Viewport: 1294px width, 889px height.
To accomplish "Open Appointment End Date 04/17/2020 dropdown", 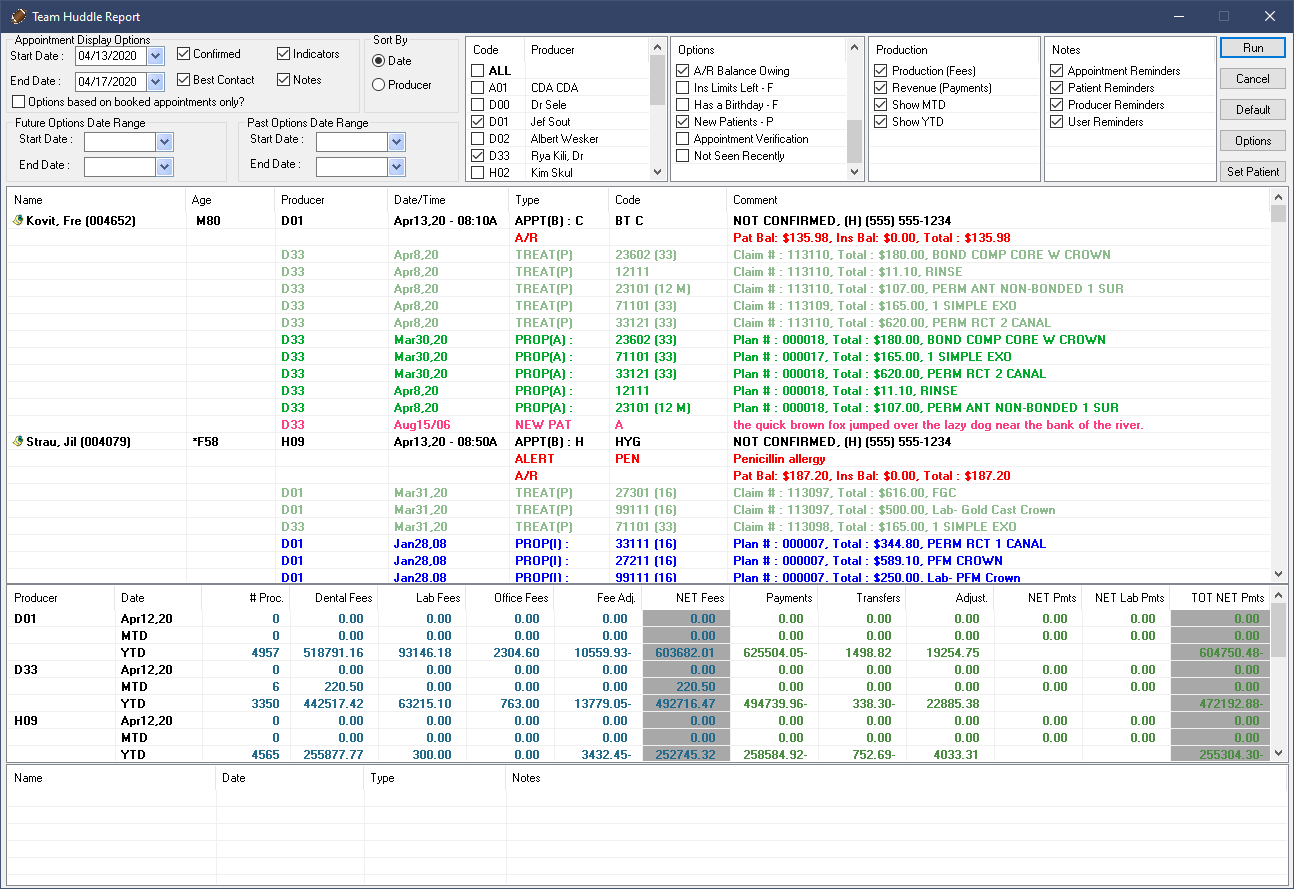I will click(x=155, y=82).
